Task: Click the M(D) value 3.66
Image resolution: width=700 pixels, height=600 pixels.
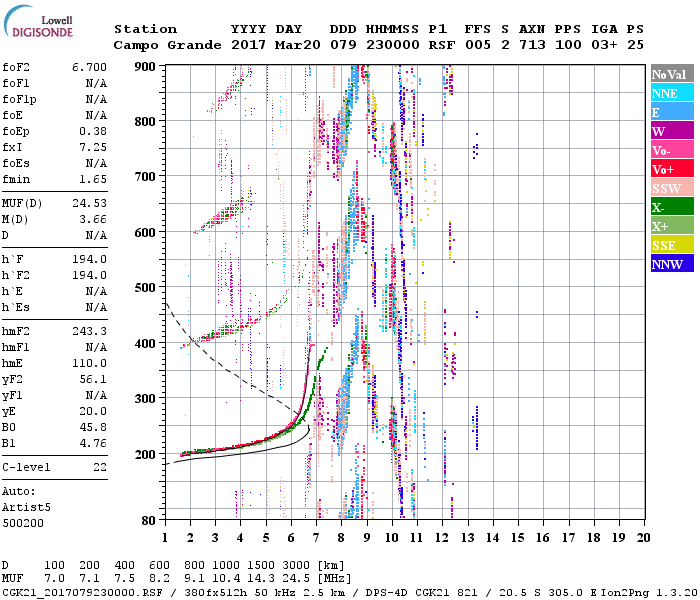Action: [93, 219]
